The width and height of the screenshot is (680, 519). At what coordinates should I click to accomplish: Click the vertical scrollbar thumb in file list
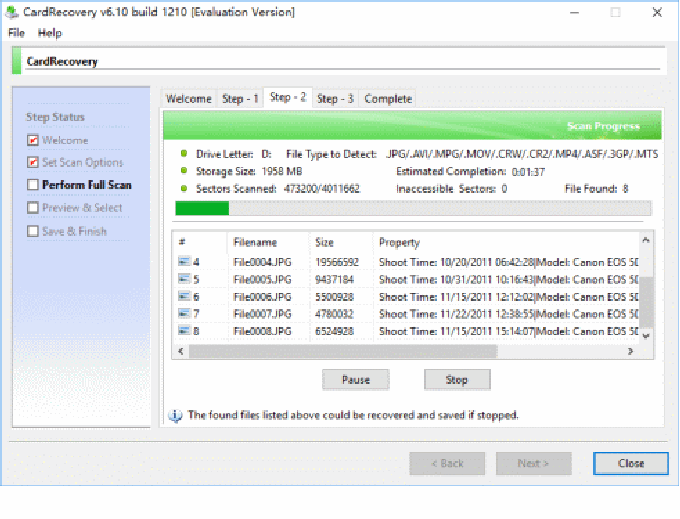pyautogui.click(x=646, y=301)
